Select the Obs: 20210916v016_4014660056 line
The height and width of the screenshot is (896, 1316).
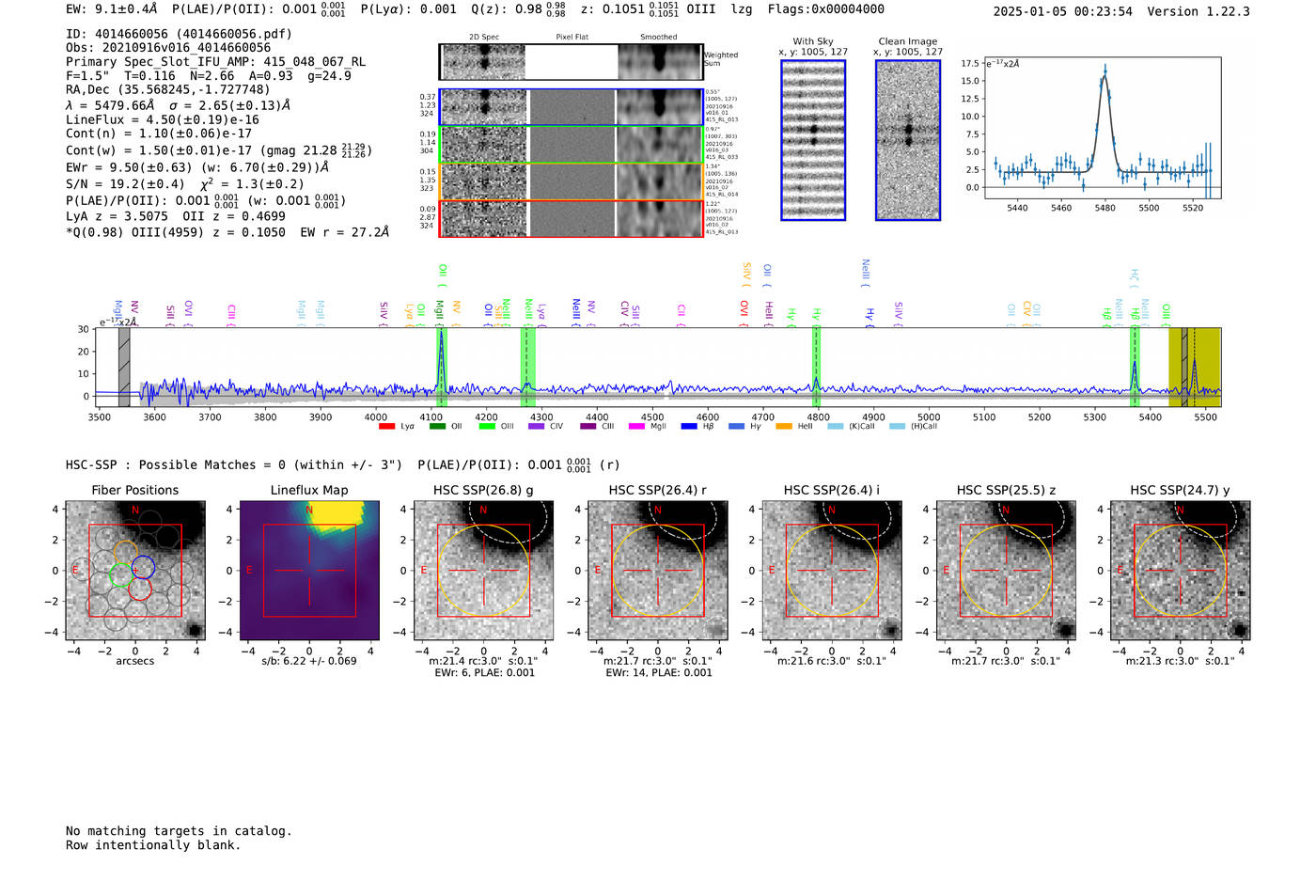(x=168, y=48)
